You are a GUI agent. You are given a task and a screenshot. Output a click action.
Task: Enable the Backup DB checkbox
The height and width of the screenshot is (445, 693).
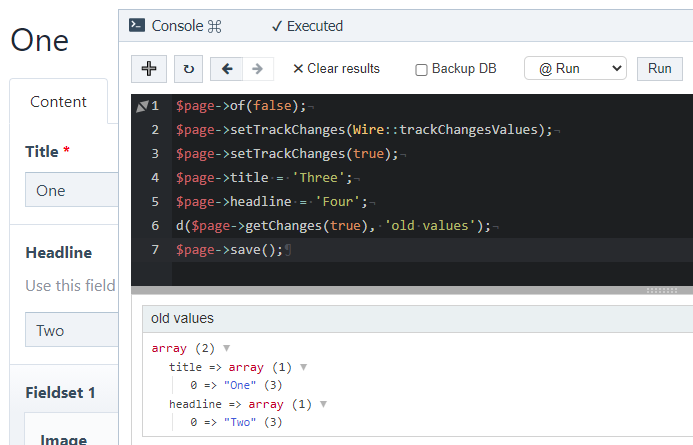tap(421, 69)
